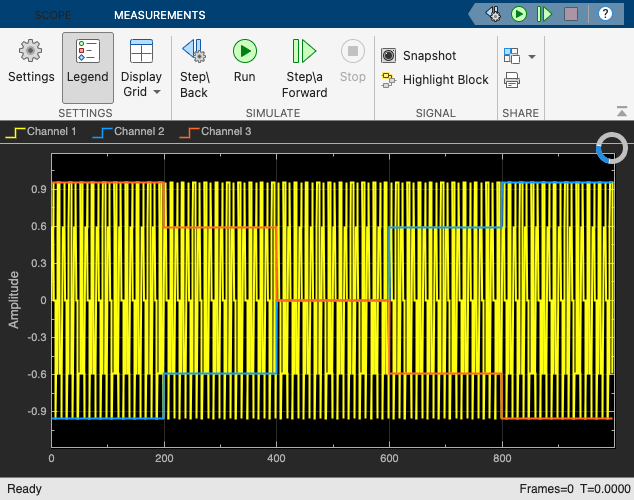Image resolution: width=634 pixels, height=500 pixels.
Task: Toggle Channel 2 legend entry
Action: [x=127, y=131]
